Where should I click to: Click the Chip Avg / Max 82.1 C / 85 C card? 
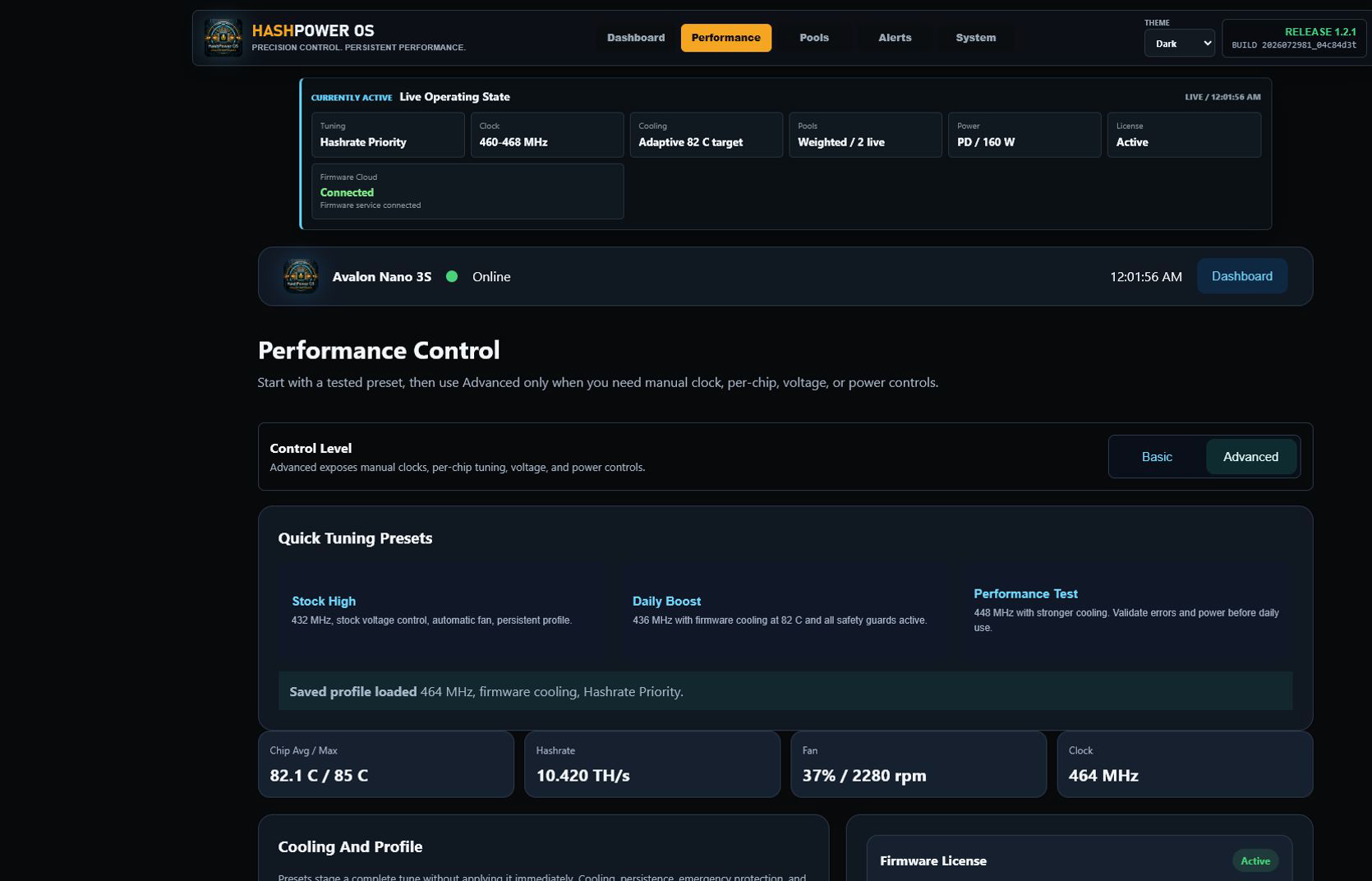(386, 764)
